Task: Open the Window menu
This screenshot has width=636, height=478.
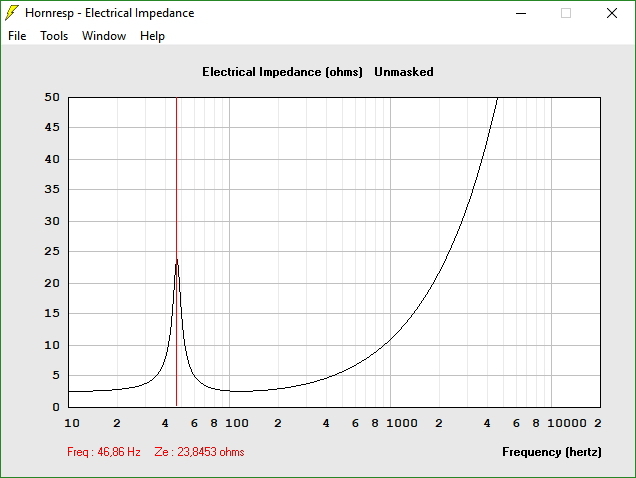Action: [x=104, y=36]
